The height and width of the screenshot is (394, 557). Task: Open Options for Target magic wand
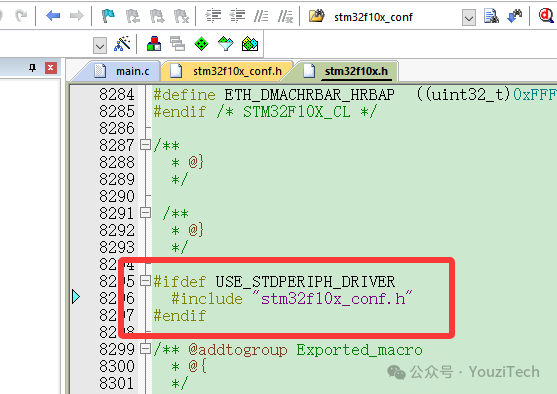[x=122, y=44]
